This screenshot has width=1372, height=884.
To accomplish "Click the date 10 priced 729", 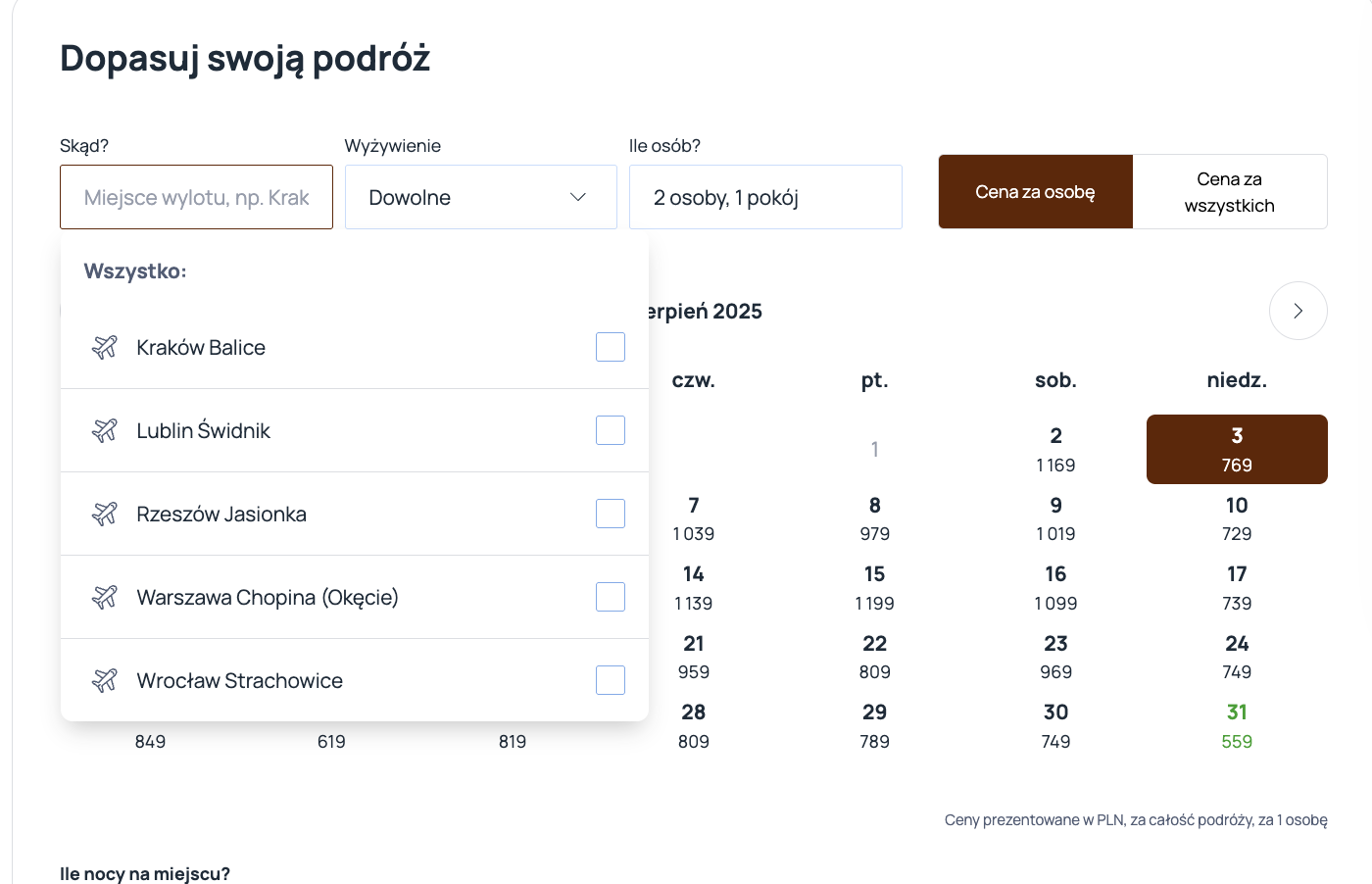I will 1237,517.
